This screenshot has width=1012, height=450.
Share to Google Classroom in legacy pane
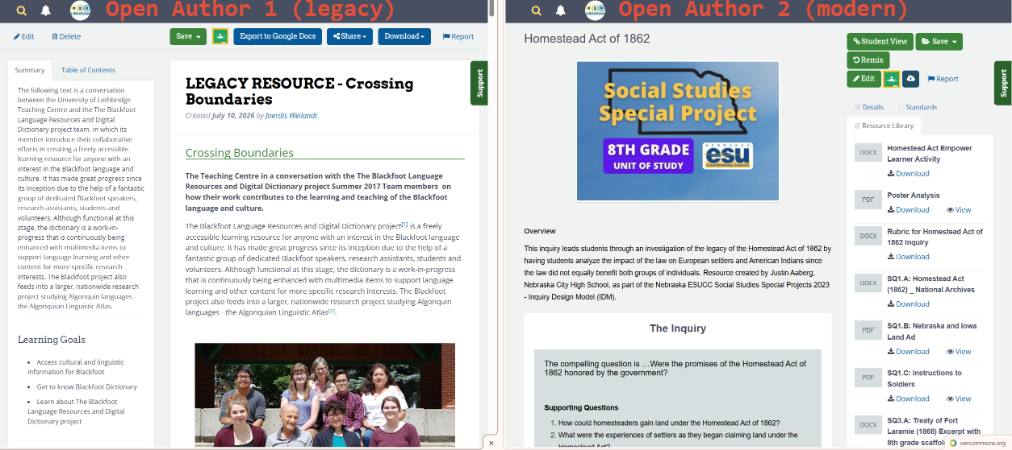[221, 37]
